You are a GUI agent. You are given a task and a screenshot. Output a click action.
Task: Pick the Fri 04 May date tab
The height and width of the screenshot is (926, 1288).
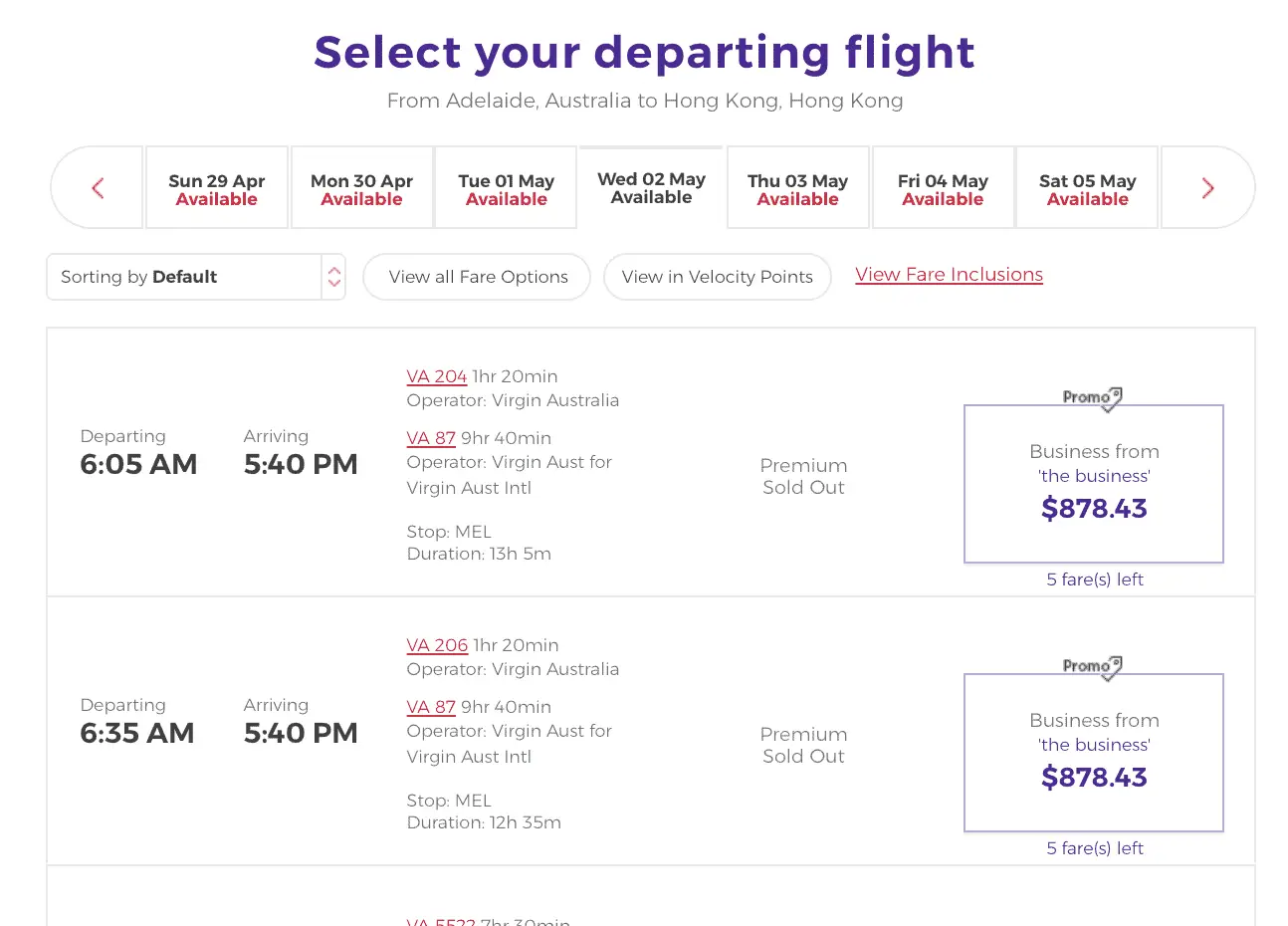(943, 188)
